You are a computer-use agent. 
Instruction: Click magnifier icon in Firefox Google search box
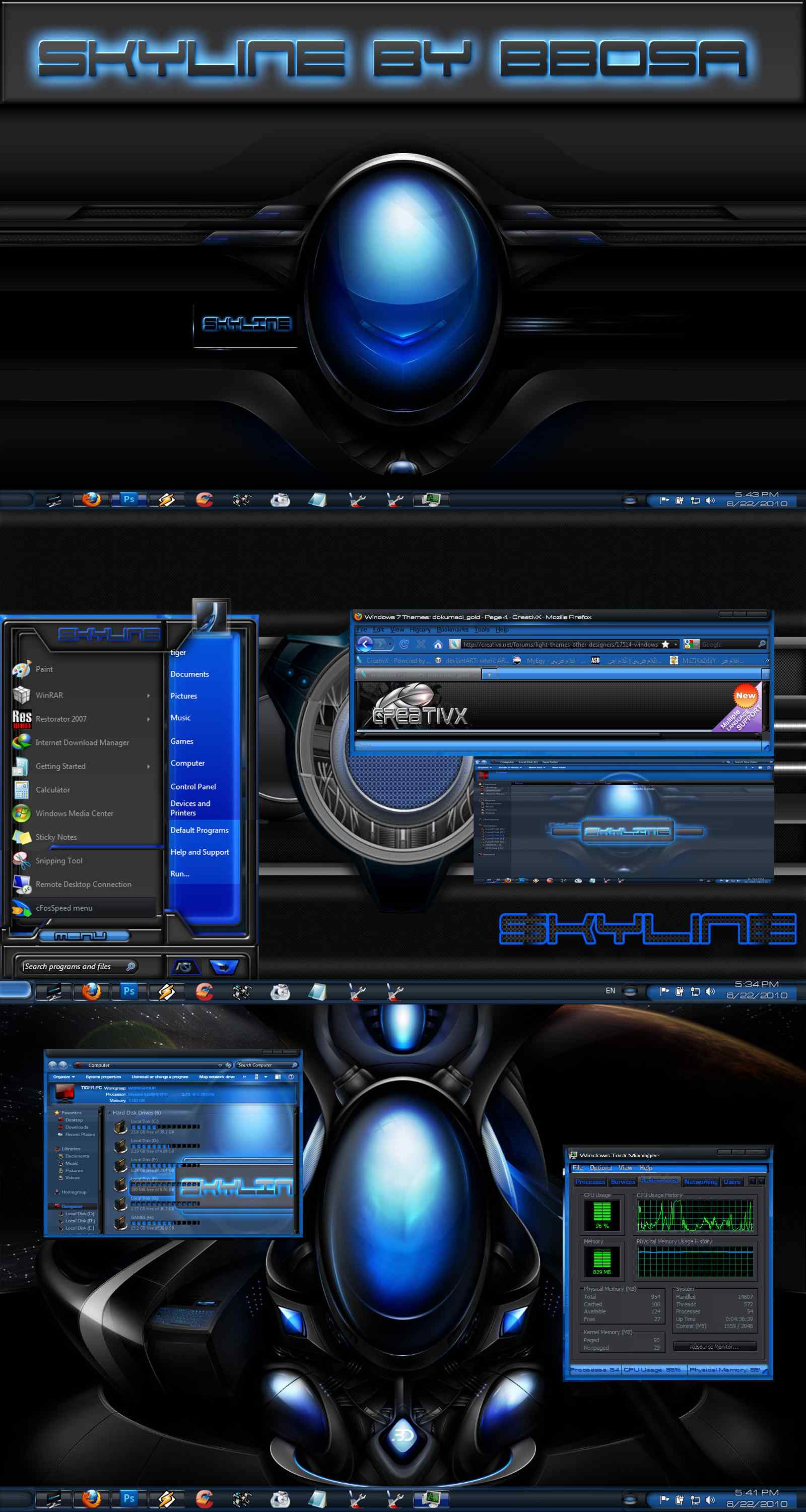tap(761, 644)
